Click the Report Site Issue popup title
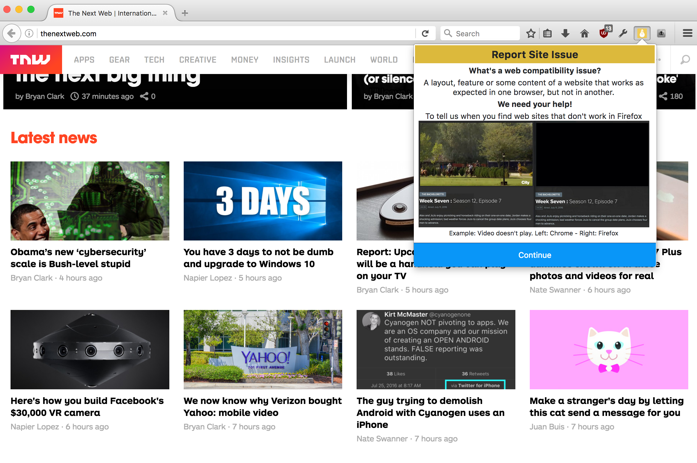This screenshot has height=463, width=697. pos(535,55)
